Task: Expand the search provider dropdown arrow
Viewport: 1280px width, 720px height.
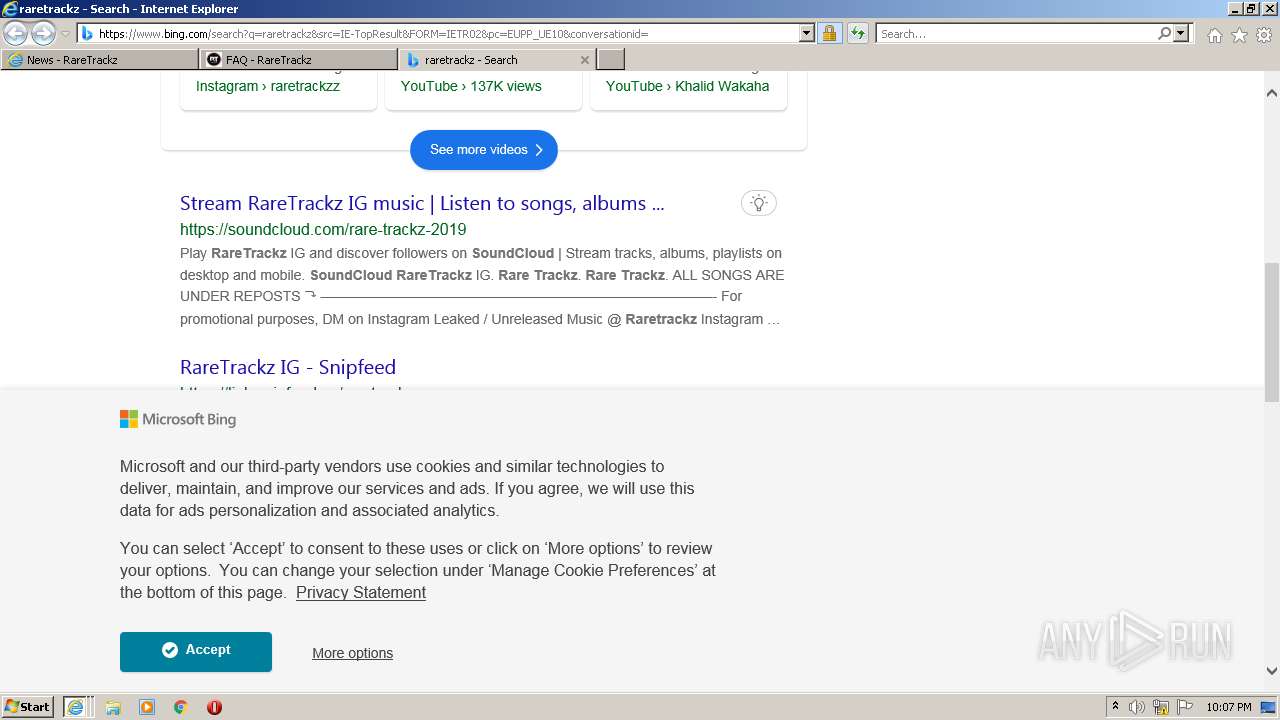Action: [1181, 33]
